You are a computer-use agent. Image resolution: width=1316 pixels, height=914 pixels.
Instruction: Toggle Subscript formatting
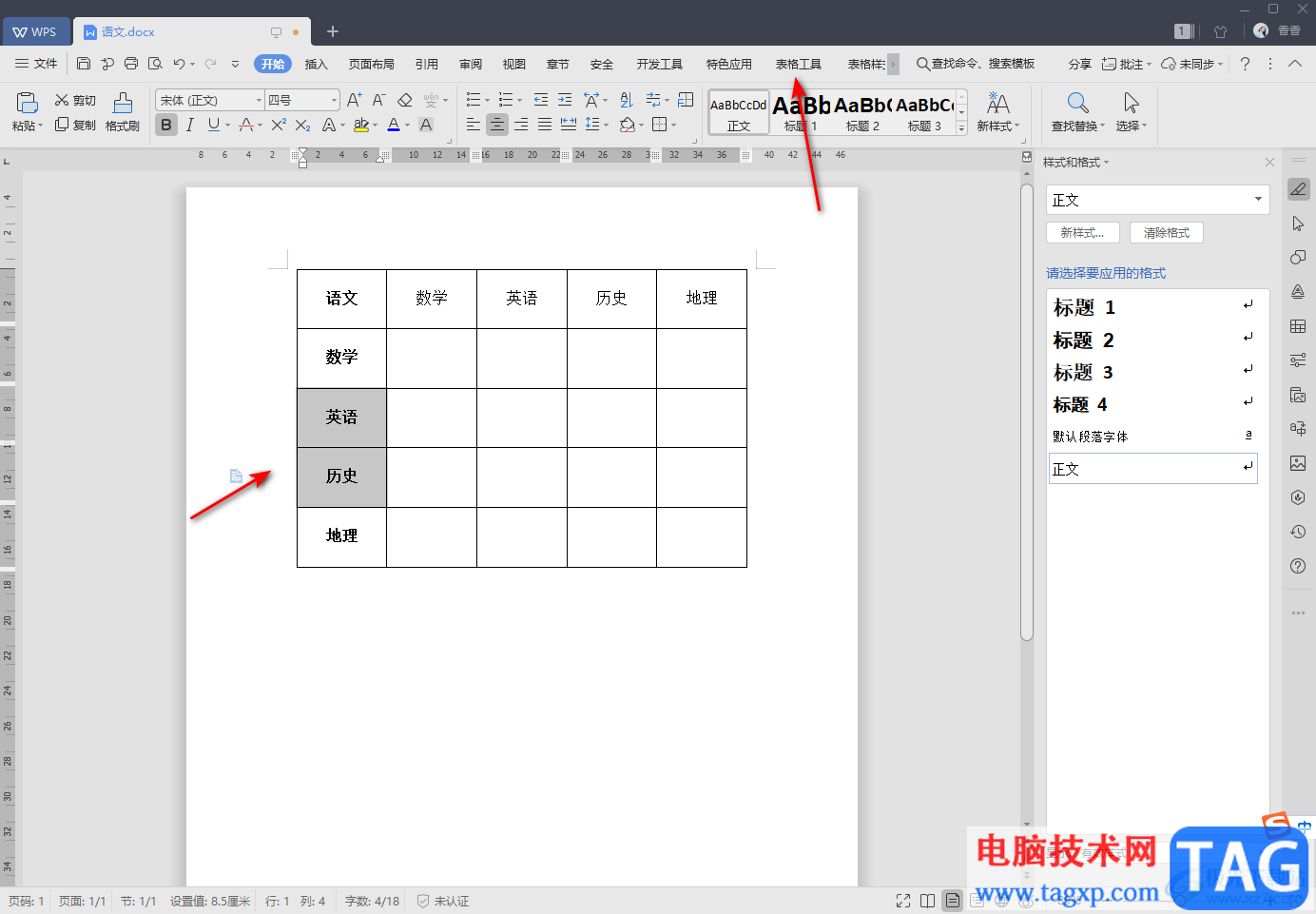(x=302, y=125)
